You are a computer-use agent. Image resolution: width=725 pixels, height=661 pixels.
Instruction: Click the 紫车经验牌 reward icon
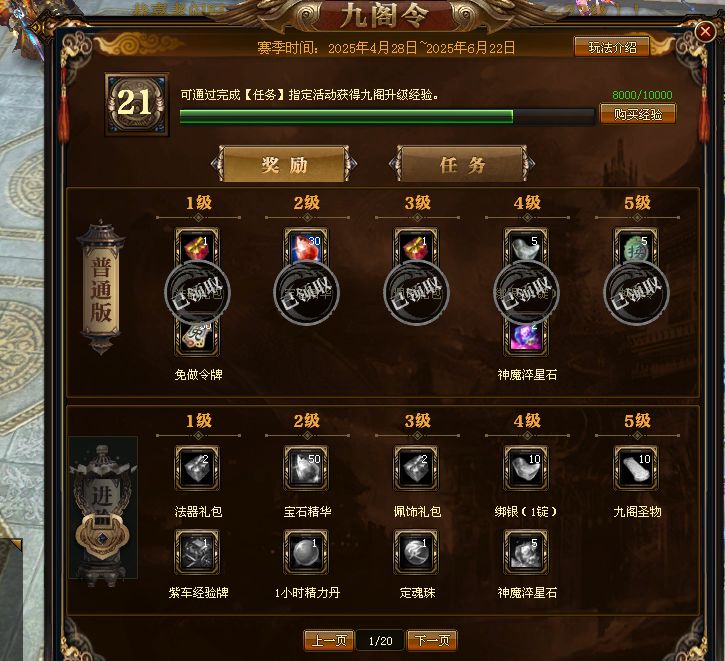pyautogui.click(x=197, y=551)
